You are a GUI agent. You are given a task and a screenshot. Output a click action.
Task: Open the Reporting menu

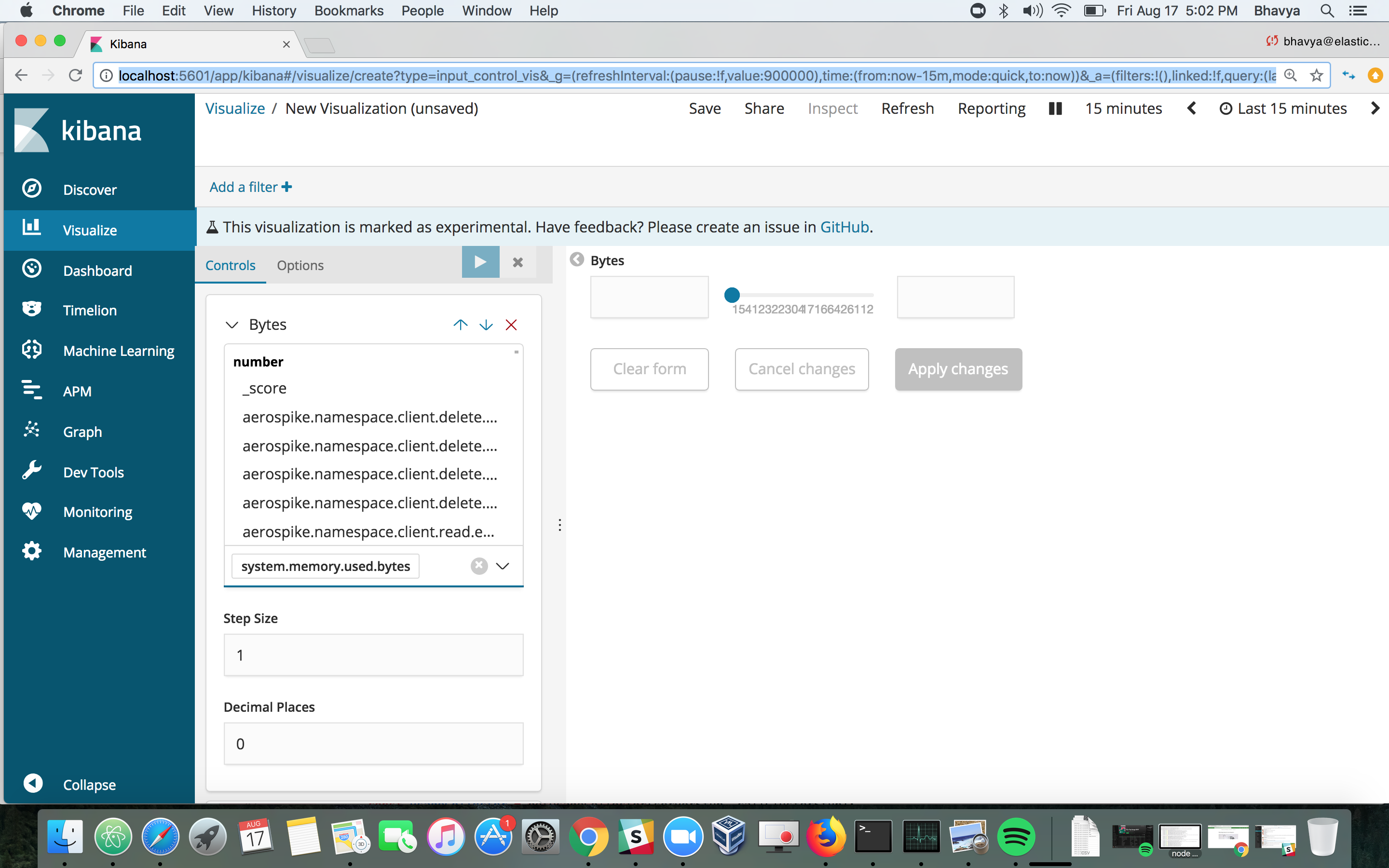pyautogui.click(x=991, y=108)
